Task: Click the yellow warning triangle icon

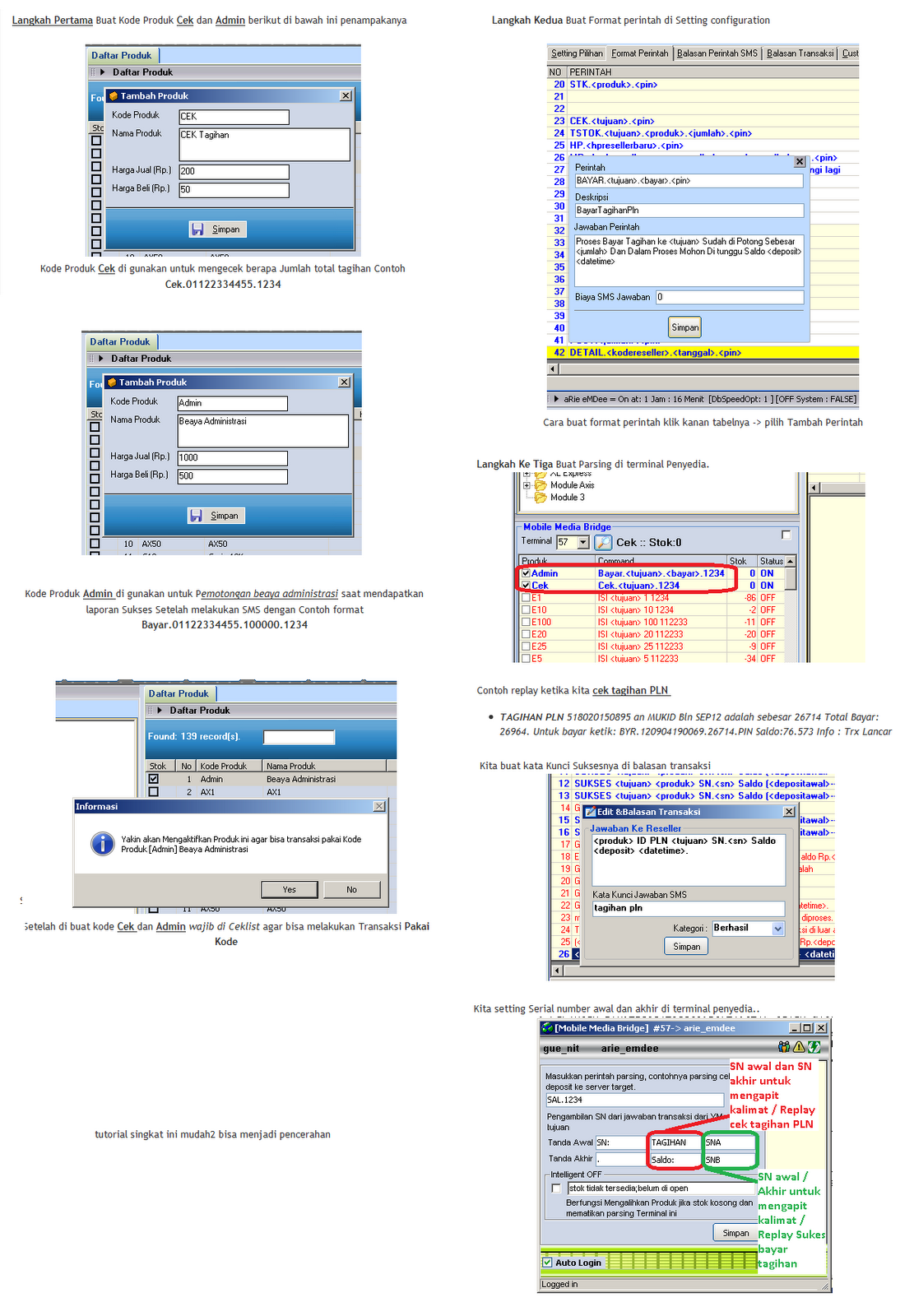Action: 799,1047
